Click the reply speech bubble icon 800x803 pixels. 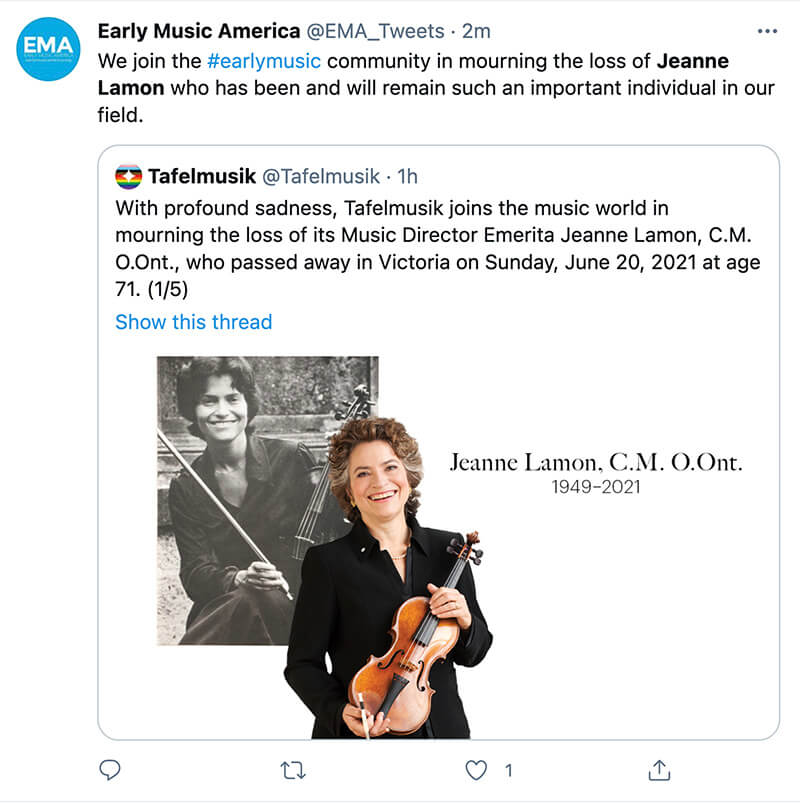pos(111,769)
